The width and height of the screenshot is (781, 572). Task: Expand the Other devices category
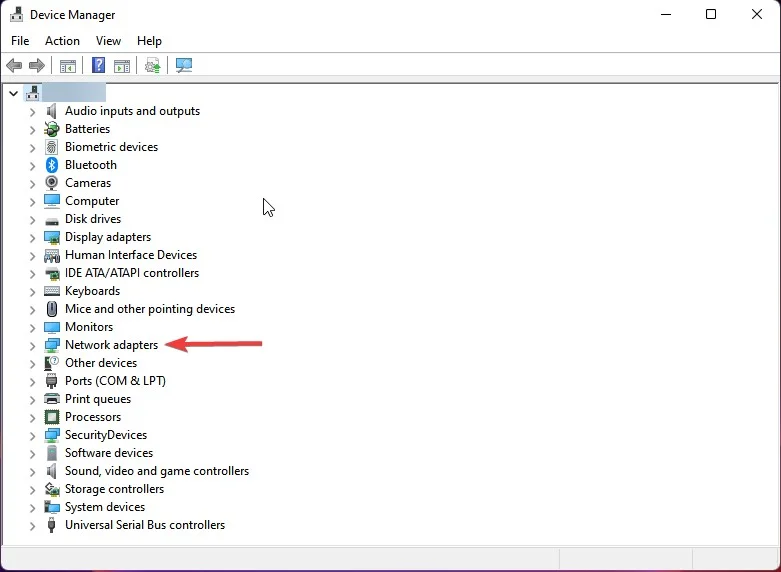[32, 364]
